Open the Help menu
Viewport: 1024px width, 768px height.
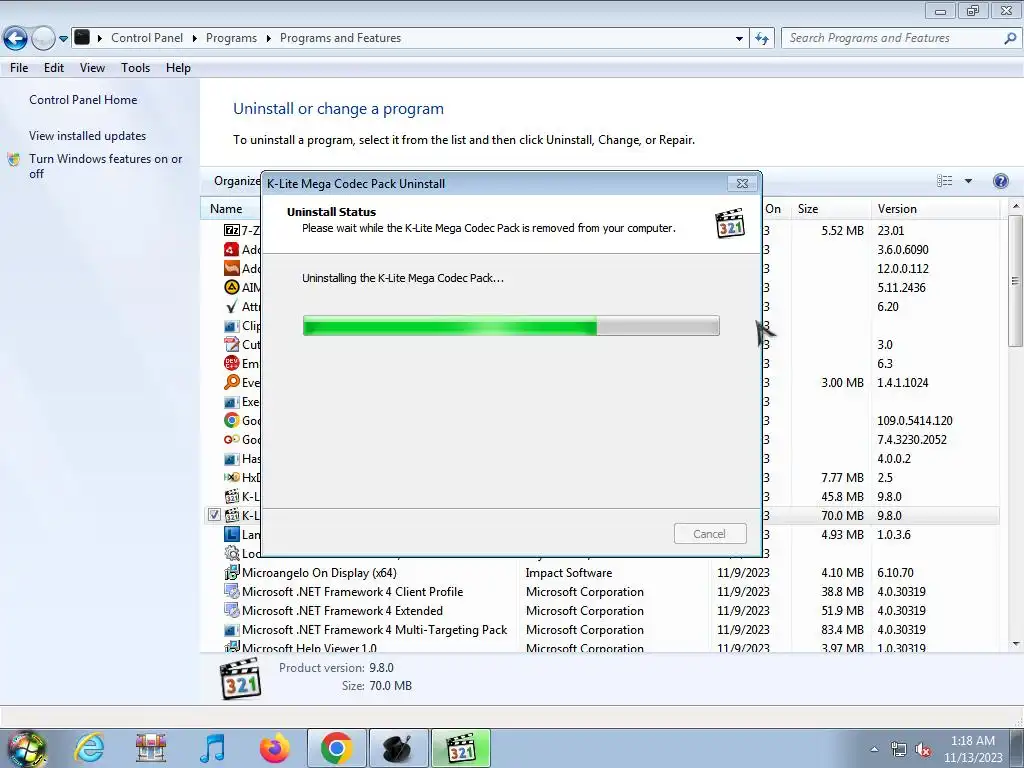(178, 68)
